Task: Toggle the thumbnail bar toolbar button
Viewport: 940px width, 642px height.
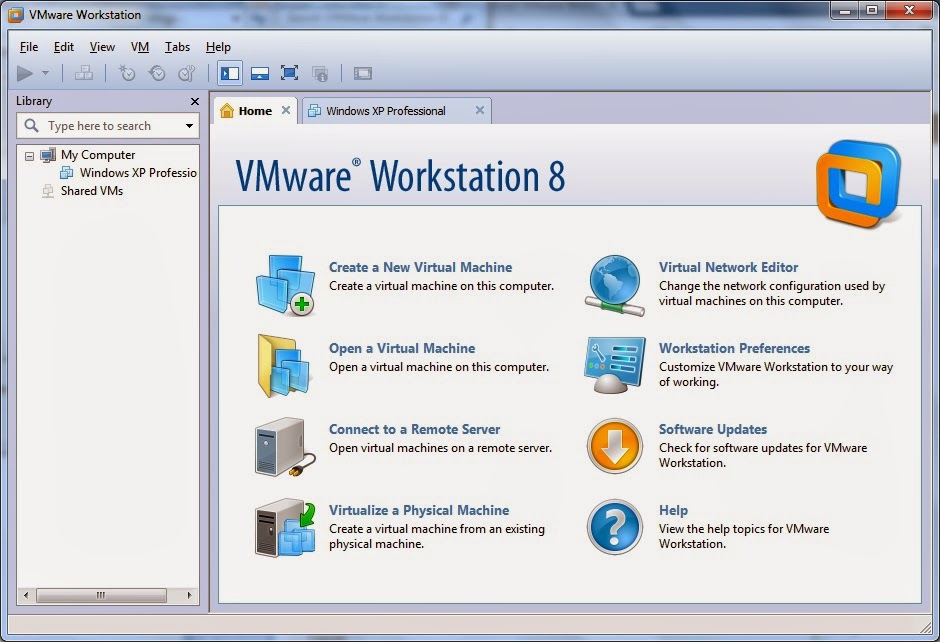Action: tap(260, 73)
